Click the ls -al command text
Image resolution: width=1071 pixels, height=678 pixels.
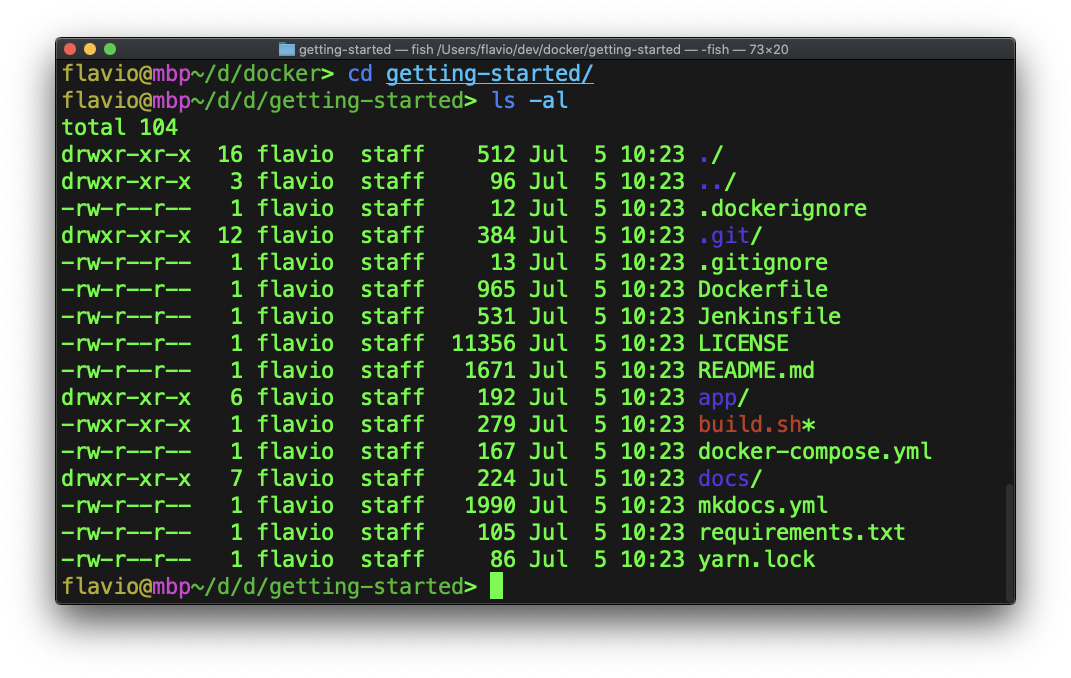coord(530,101)
